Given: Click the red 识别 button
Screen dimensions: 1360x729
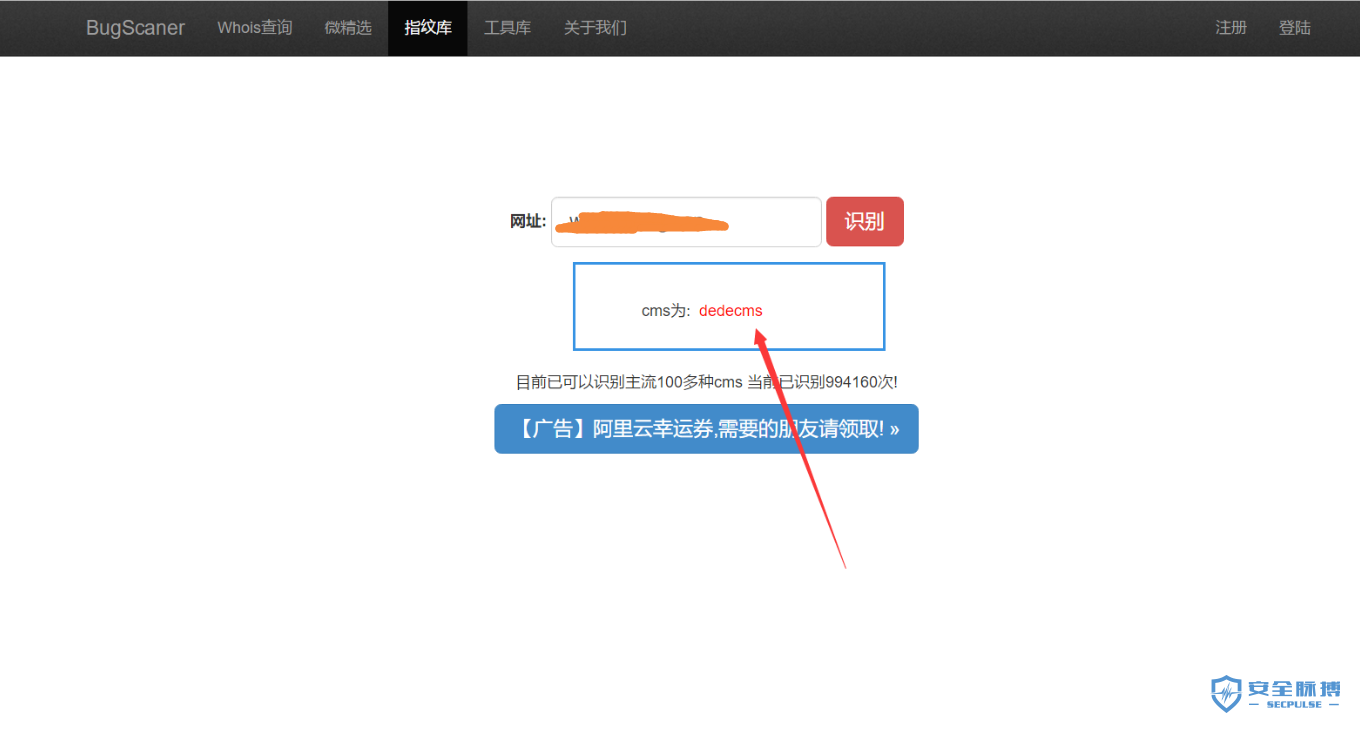Looking at the screenshot, I should click(x=865, y=222).
